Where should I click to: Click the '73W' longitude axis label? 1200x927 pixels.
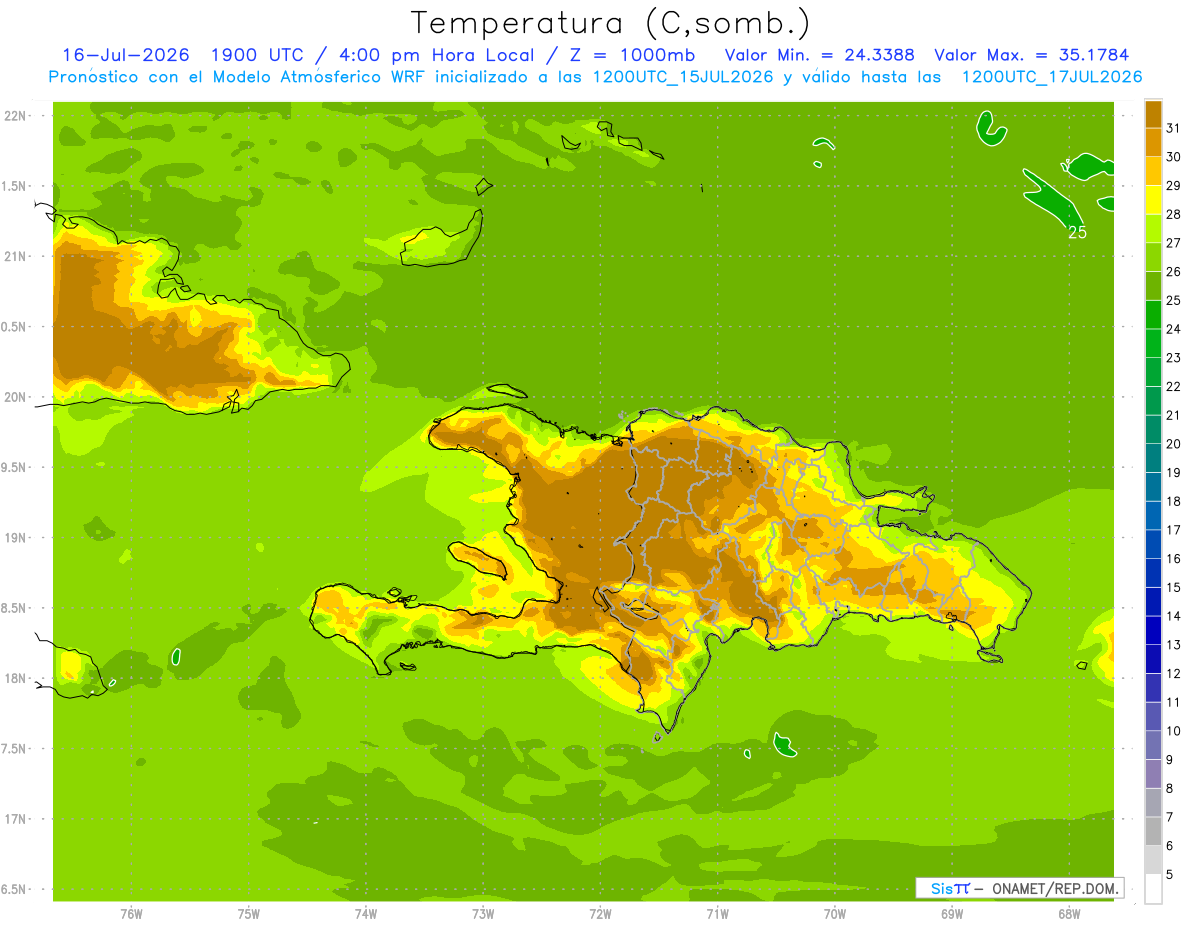pos(483,914)
